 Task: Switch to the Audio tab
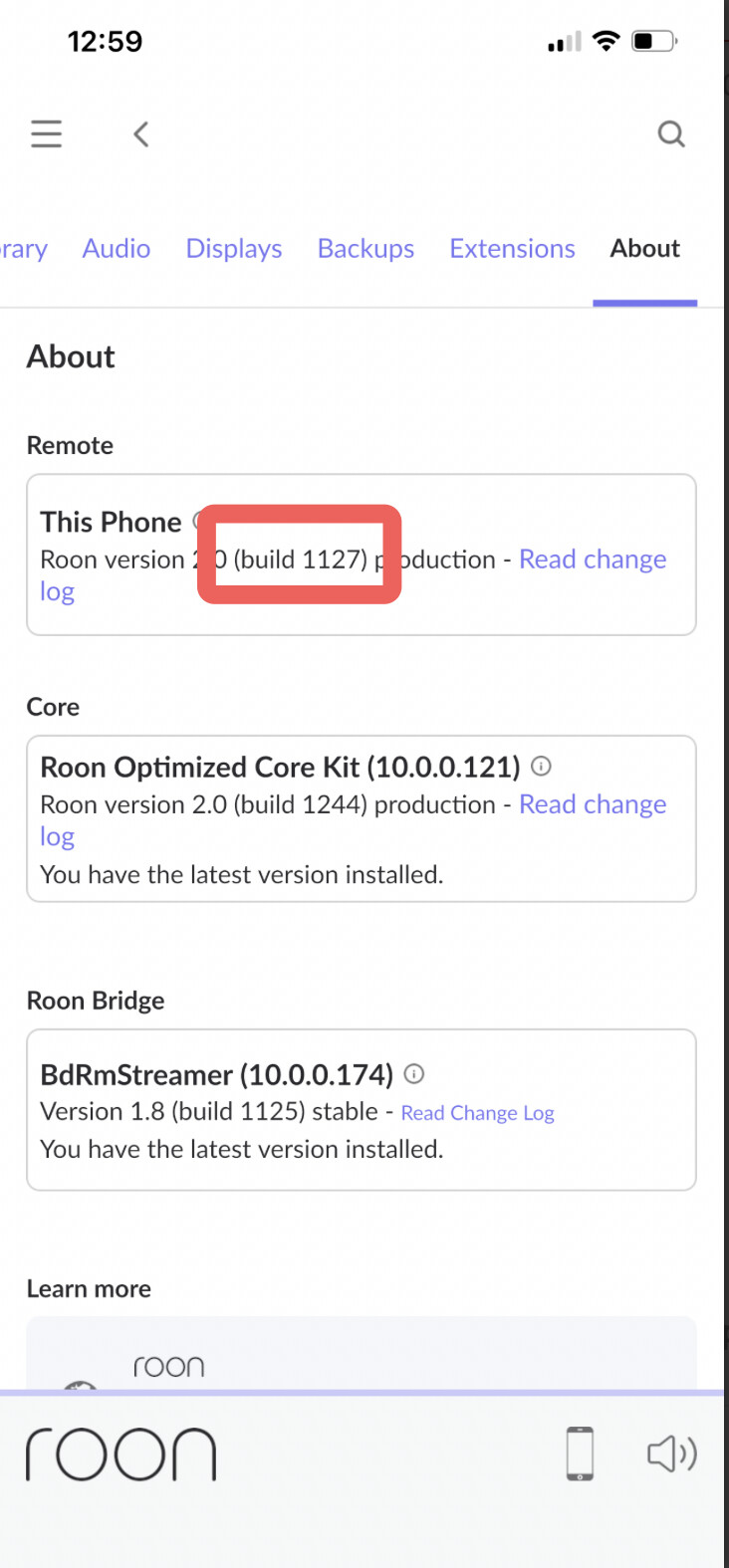[117, 249]
